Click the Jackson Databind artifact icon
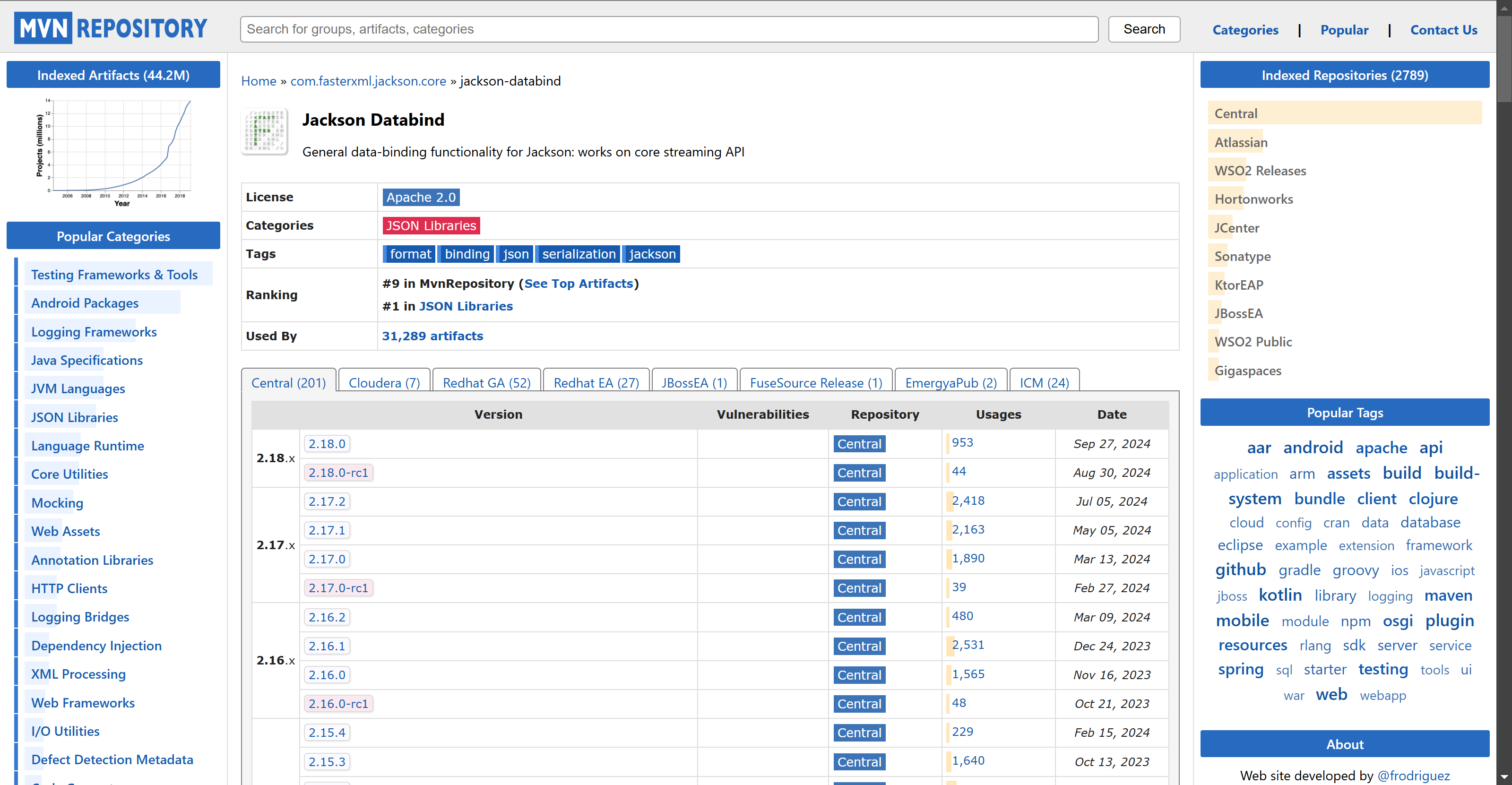 tap(265, 131)
